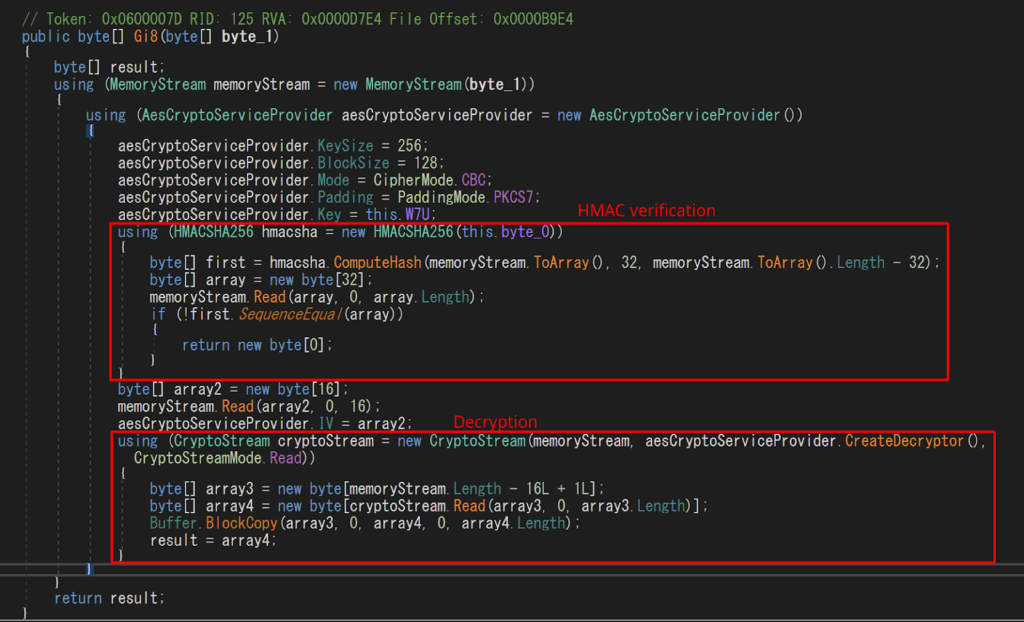The width and height of the screenshot is (1024, 622).
Task: Click the Token RID comment line
Action: 300,19
